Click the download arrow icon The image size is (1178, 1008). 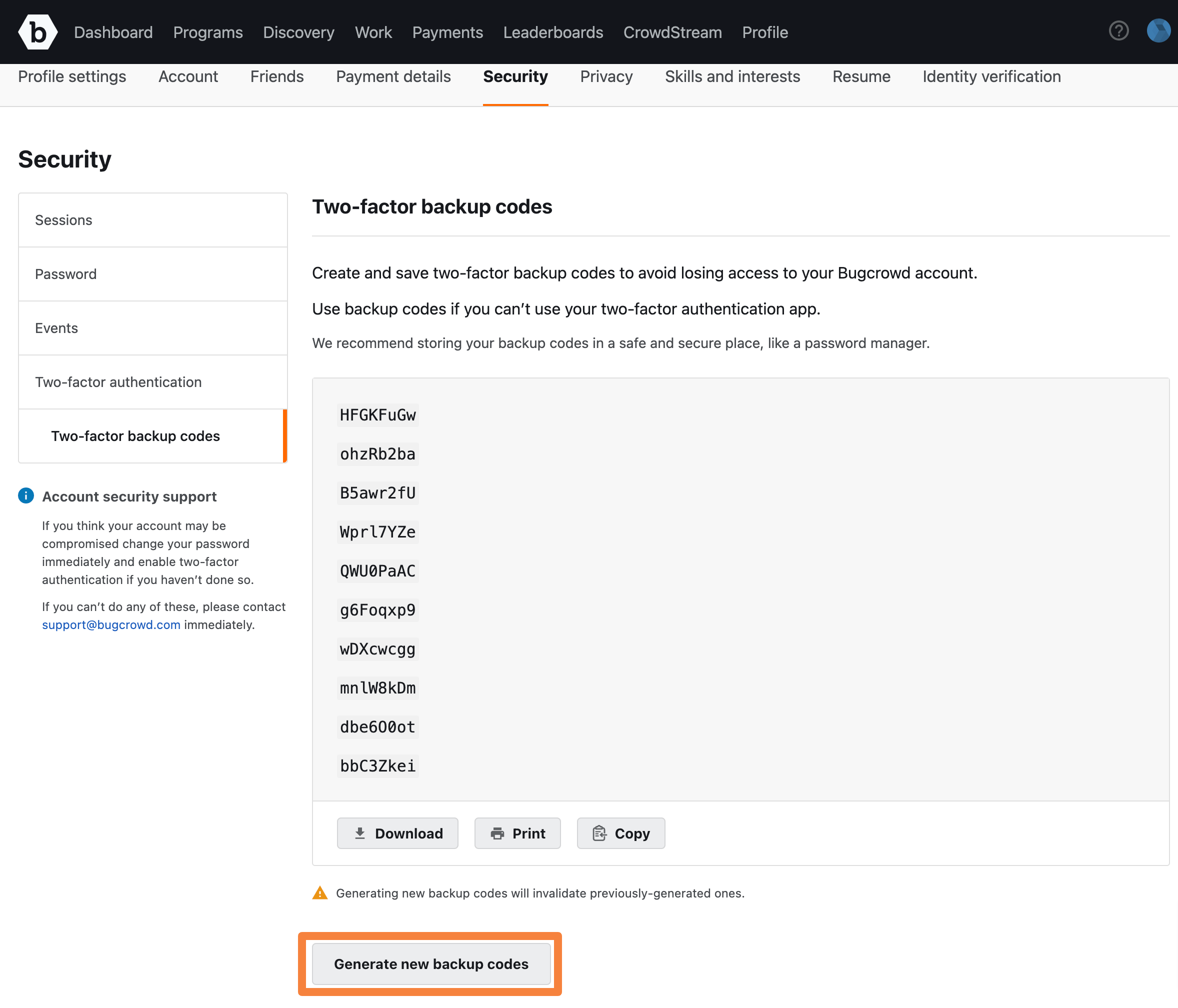pyautogui.click(x=360, y=833)
